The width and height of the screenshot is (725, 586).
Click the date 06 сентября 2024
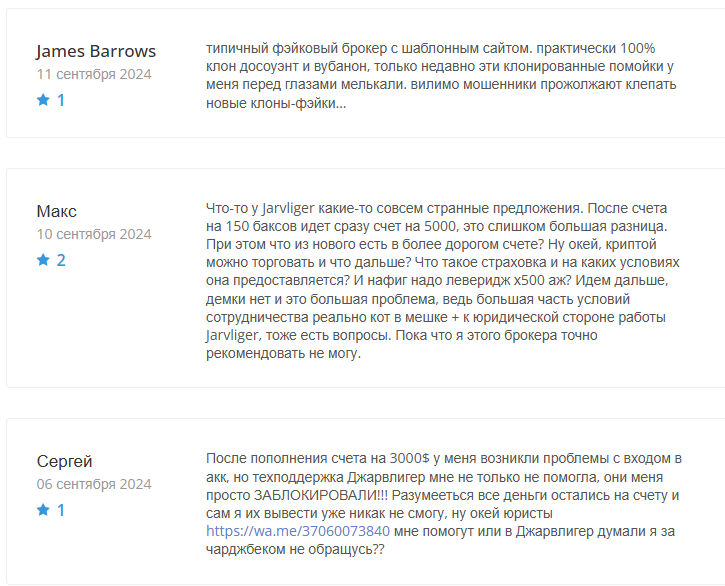[94, 484]
